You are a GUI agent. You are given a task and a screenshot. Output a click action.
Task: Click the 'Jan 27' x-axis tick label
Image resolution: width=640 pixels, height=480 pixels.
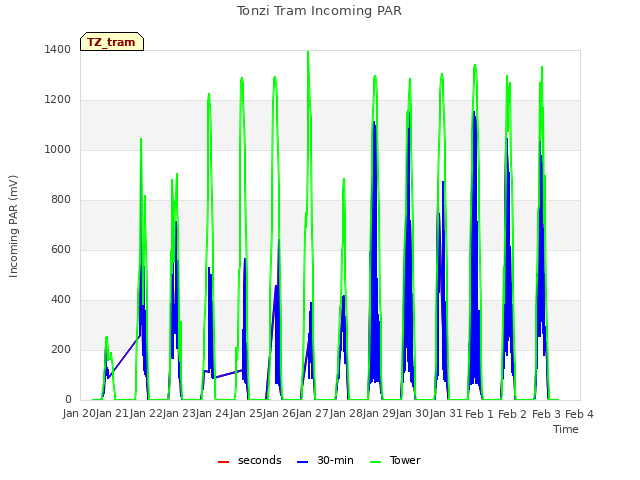tap(313, 414)
